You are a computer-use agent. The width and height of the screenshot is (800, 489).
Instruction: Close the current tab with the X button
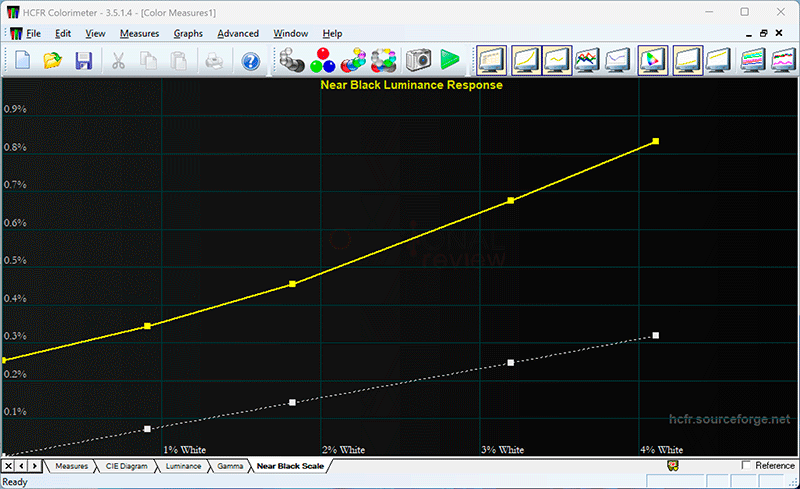pyautogui.click(x=9, y=466)
